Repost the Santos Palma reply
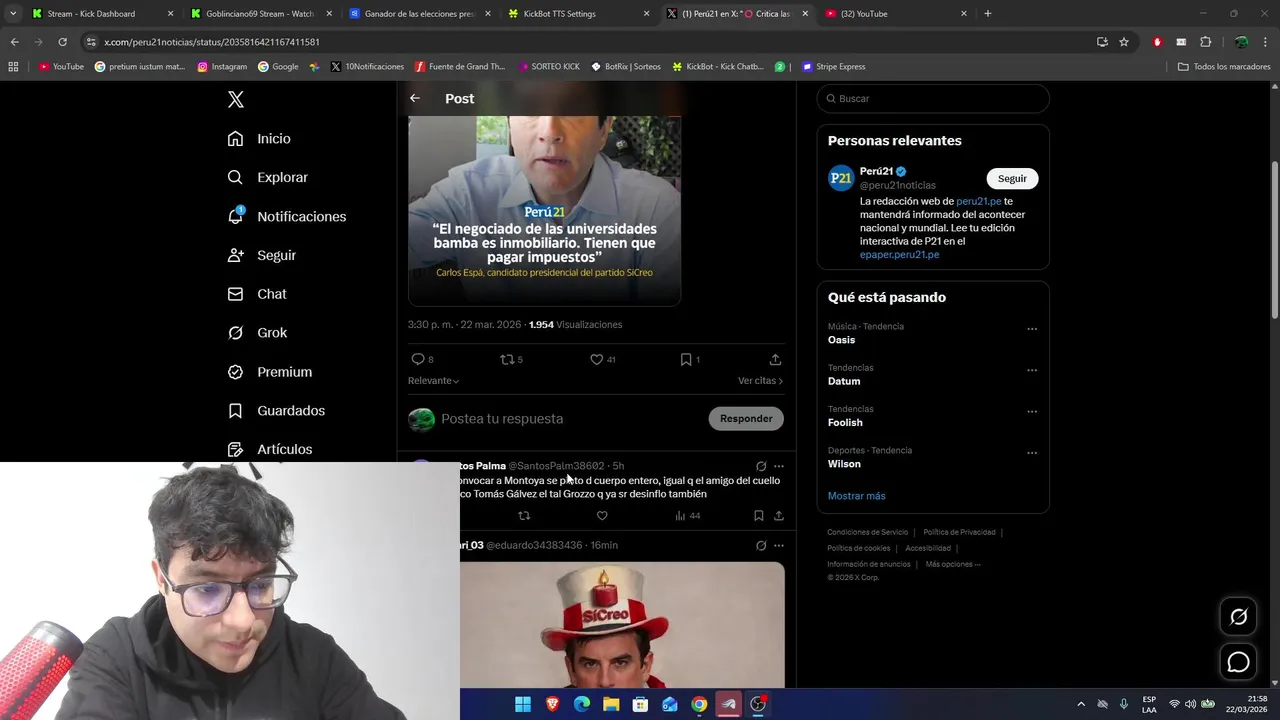The height and width of the screenshot is (720, 1280). point(524,516)
